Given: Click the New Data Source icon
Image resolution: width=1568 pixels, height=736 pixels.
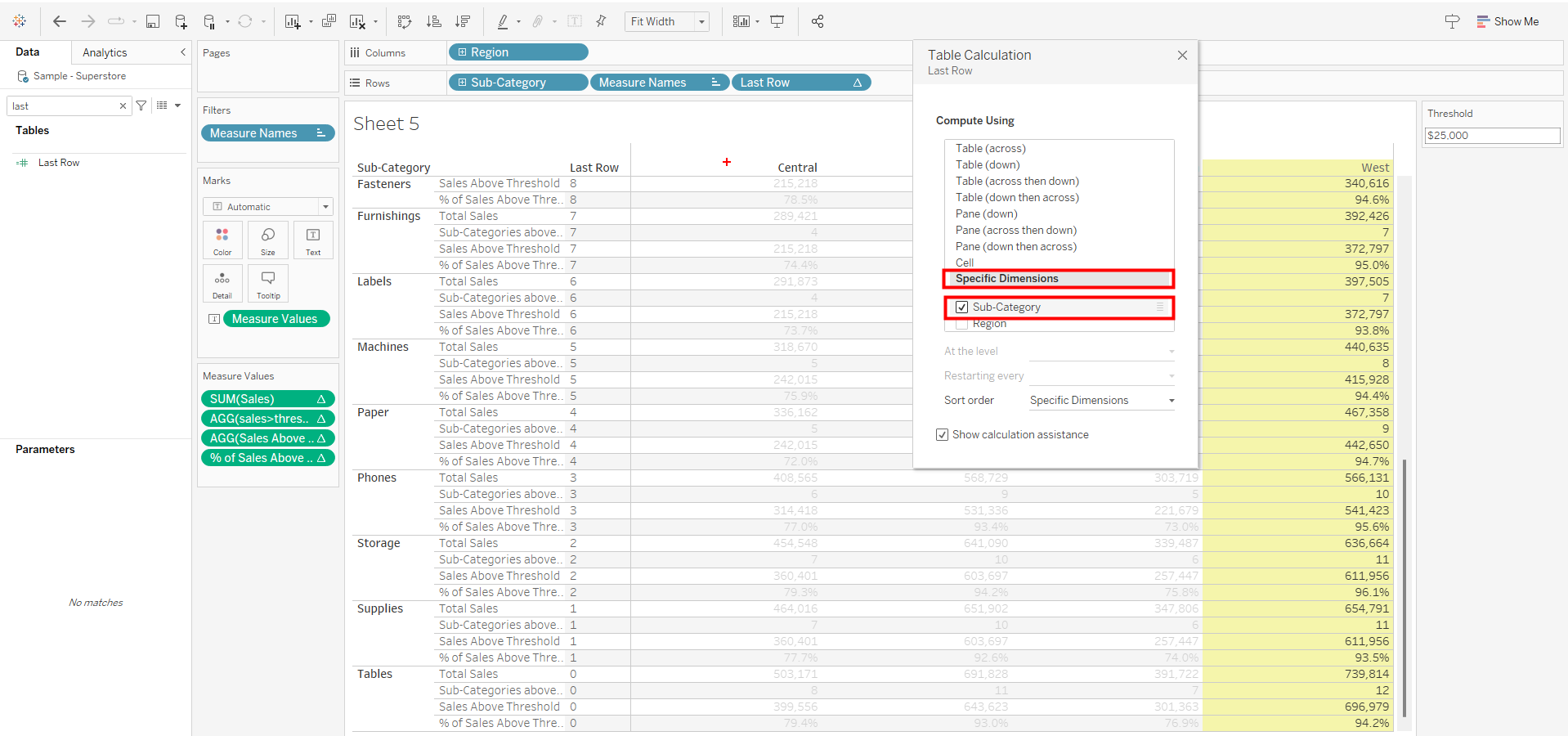Looking at the screenshot, I should click(x=181, y=21).
